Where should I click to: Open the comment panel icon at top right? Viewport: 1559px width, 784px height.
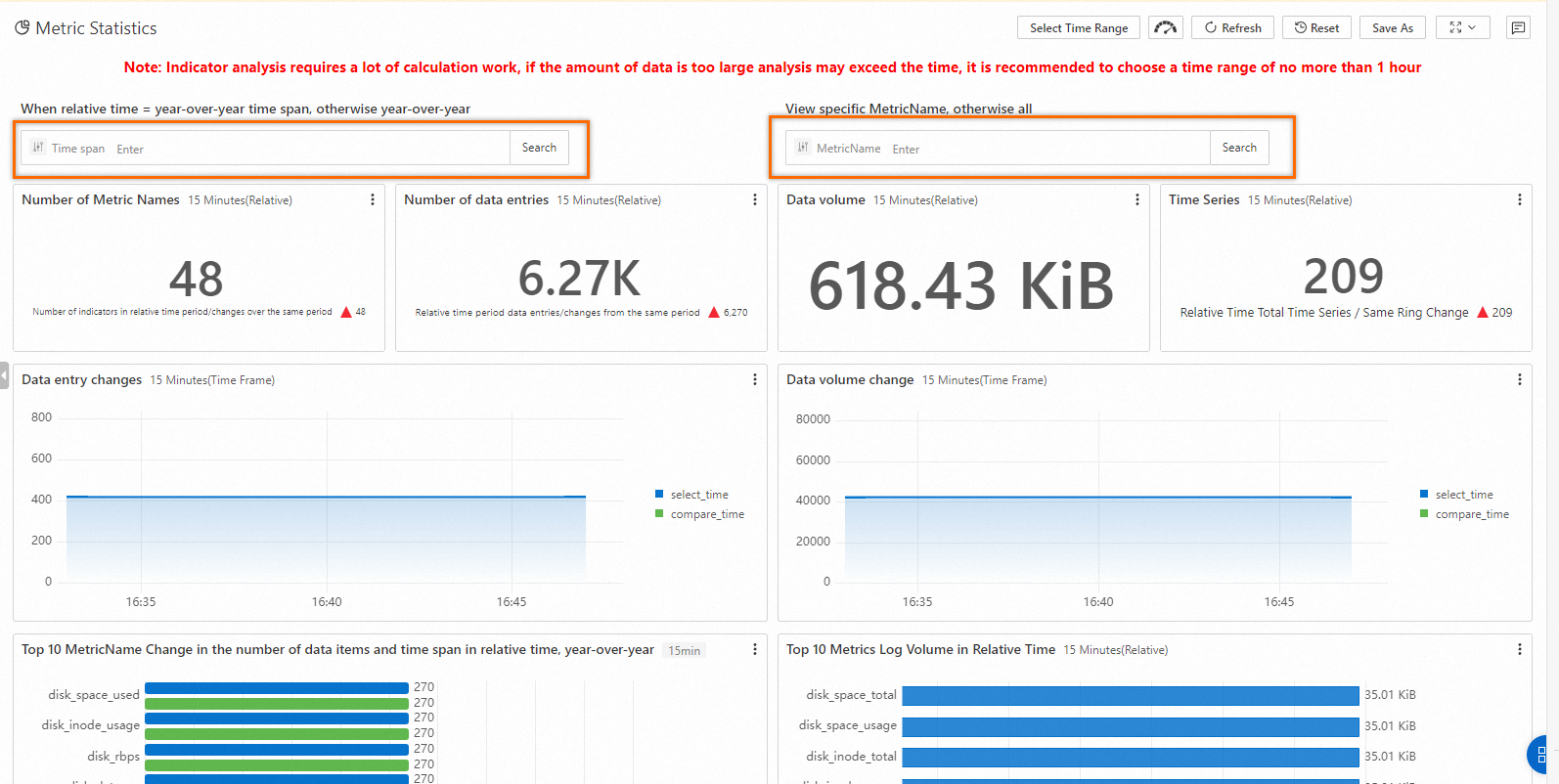pos(1518,27)
